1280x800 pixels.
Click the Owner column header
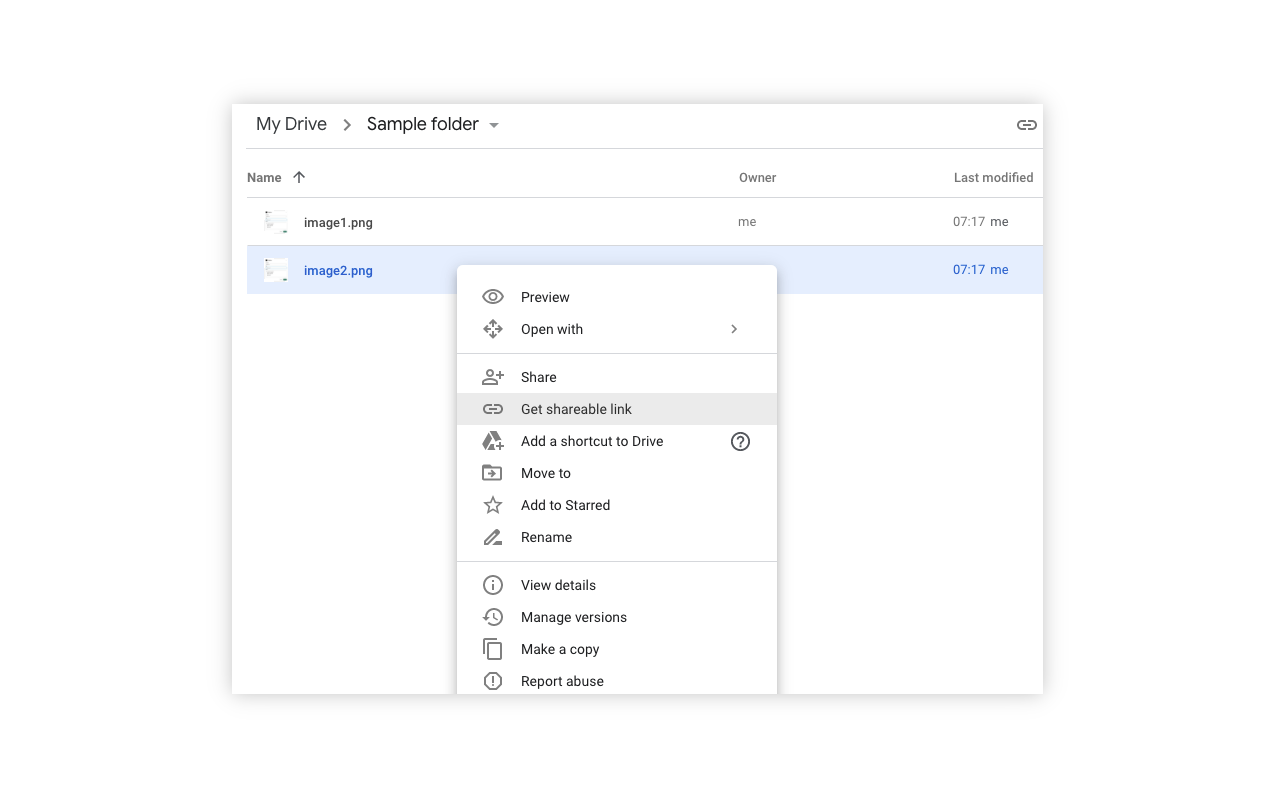(757, 177)
